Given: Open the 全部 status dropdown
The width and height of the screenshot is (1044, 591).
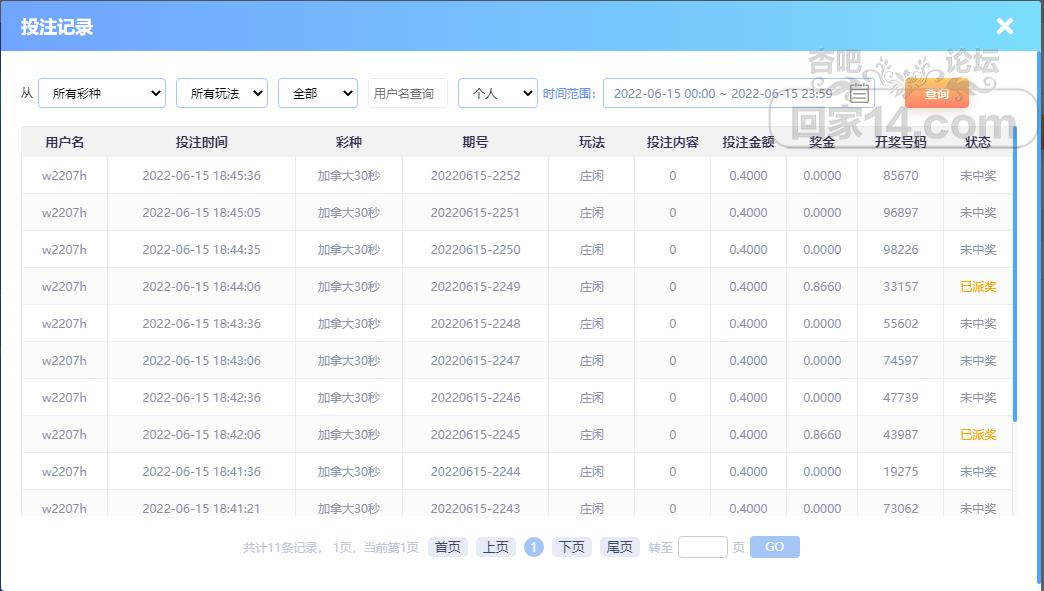Looking at the screenshot, I should point(317,93).
